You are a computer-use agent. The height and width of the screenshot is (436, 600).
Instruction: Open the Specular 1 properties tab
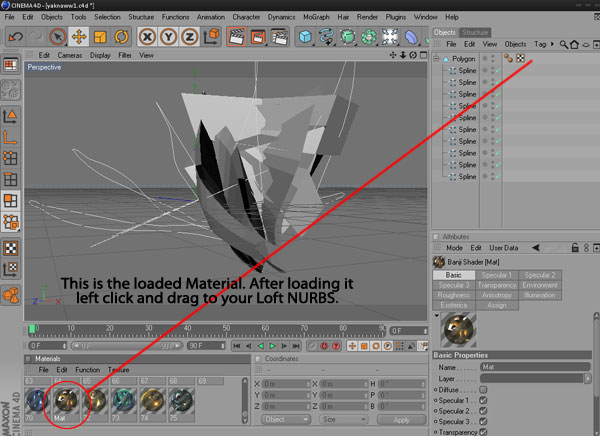(x=497, y=275)
